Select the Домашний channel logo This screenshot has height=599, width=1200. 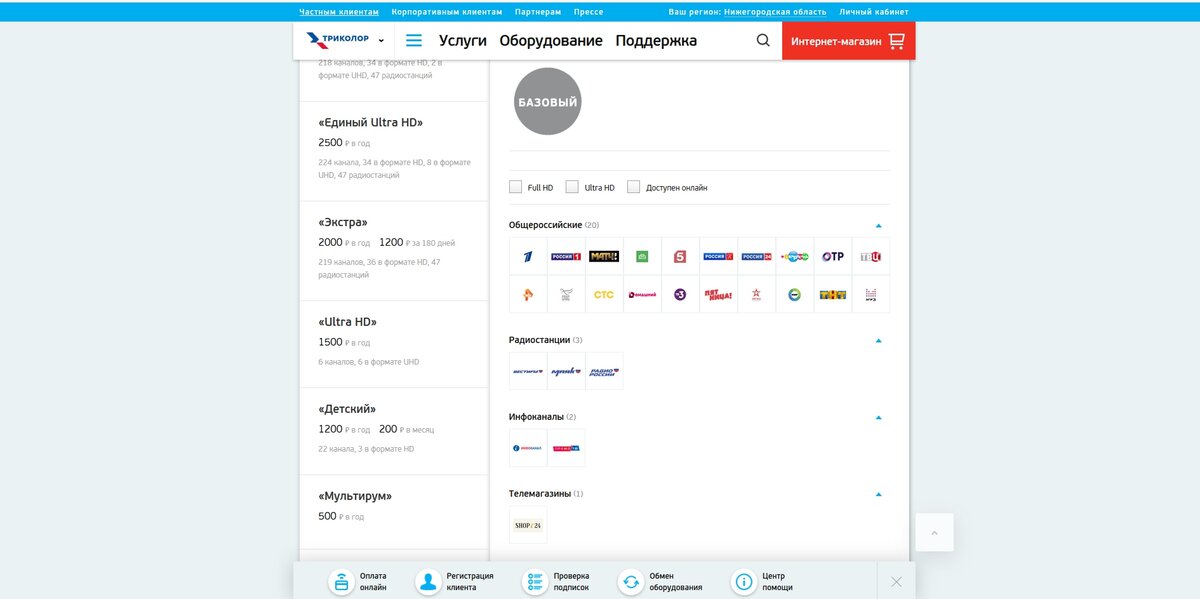tap(642, 294)
